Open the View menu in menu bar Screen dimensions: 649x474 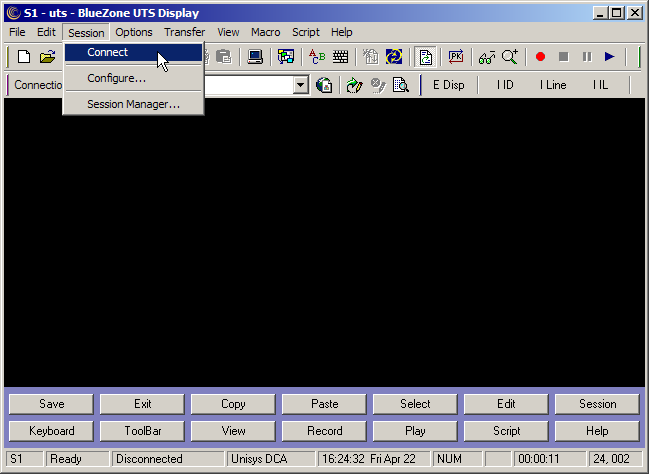pyautogui.click(x=228, y=32)
